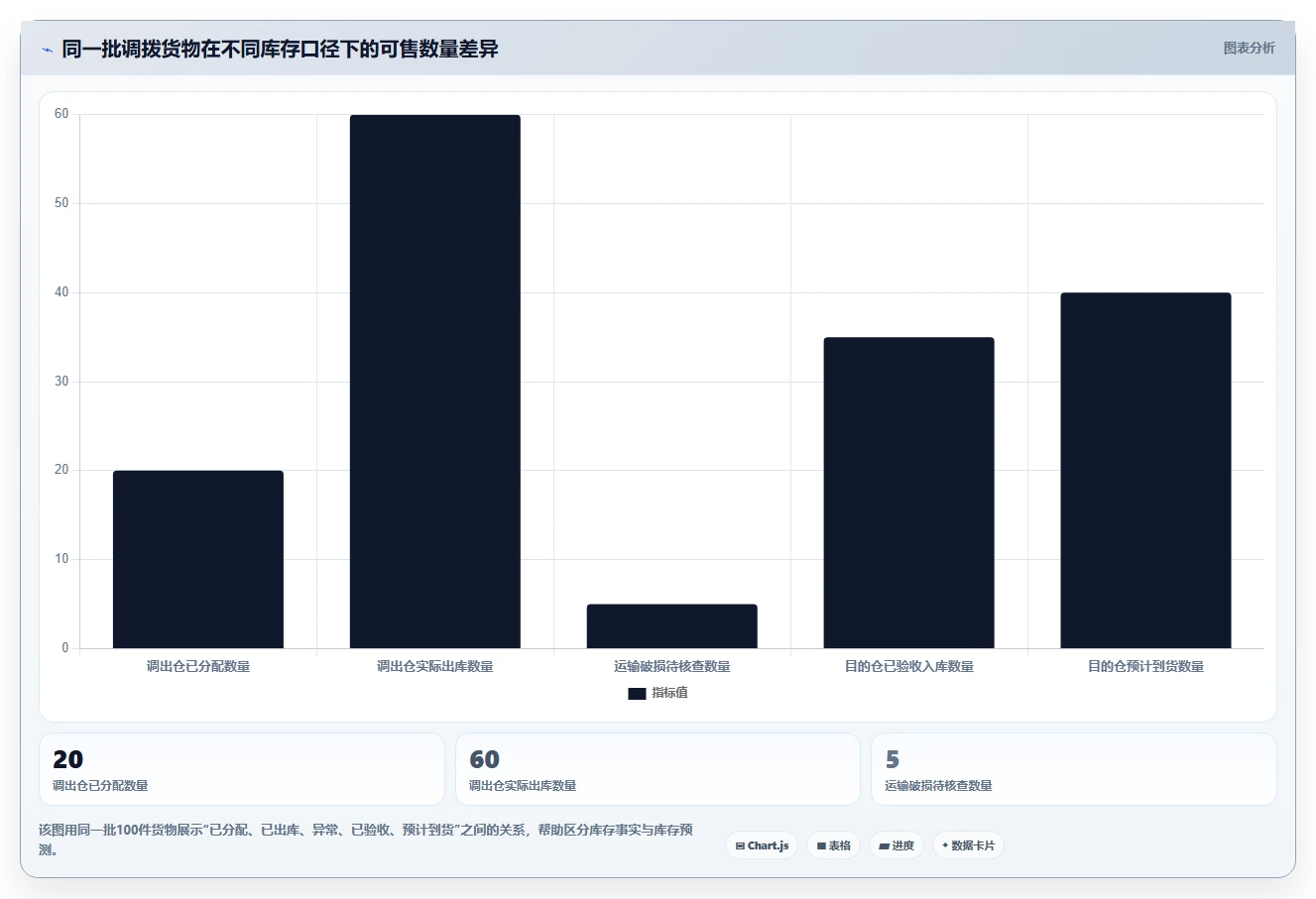
Task: Click the 数据卡片 tag chip
Action: pos(968,845)
